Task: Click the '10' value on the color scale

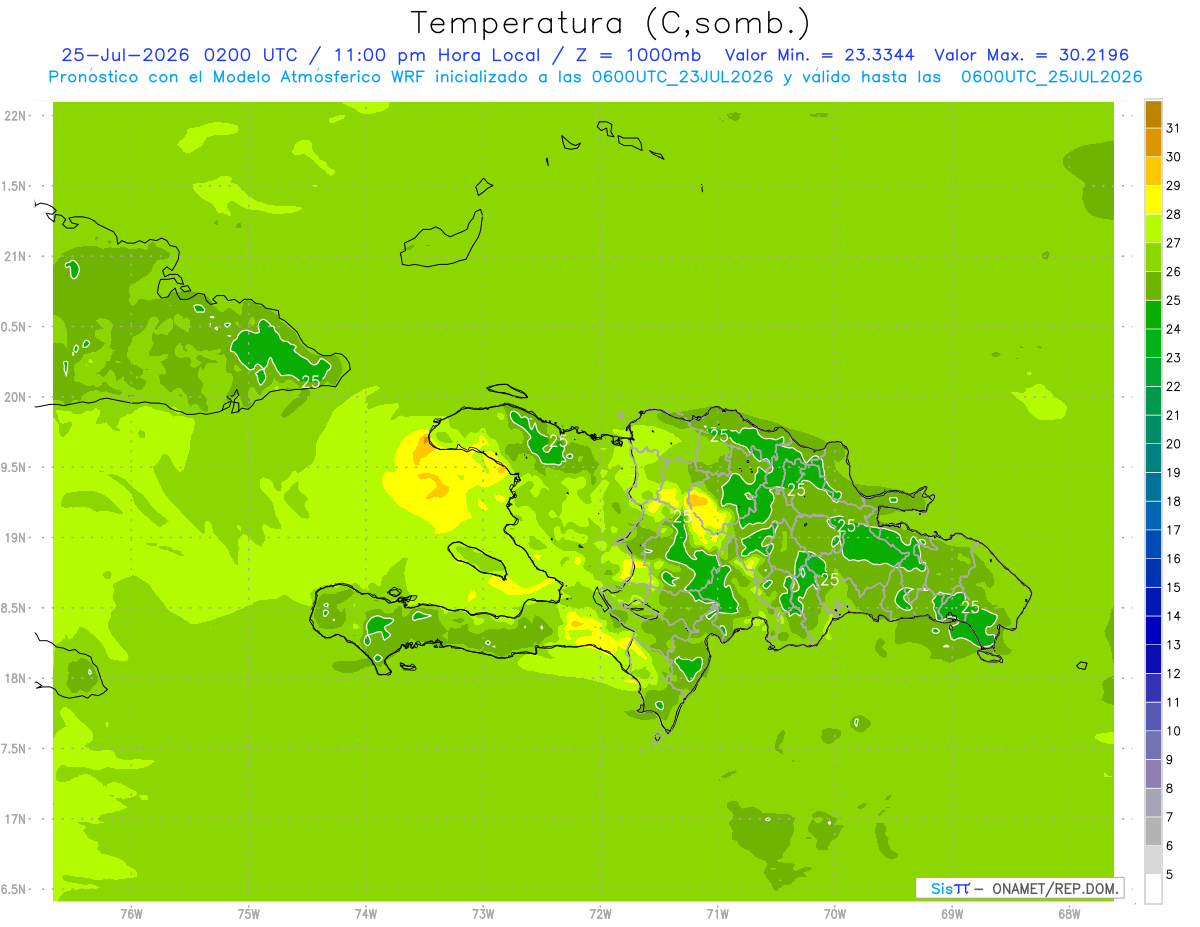Action: [x=1173, y=731]
